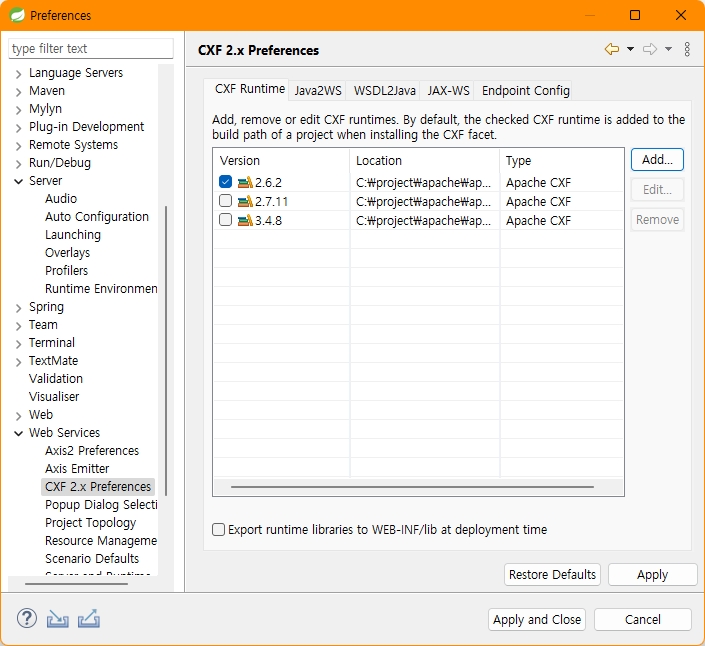Image resolution: width=705 pixels, height=646 pixels.
Task: Collapse the Web Services tree node
Action: click(x=18, y=433)
